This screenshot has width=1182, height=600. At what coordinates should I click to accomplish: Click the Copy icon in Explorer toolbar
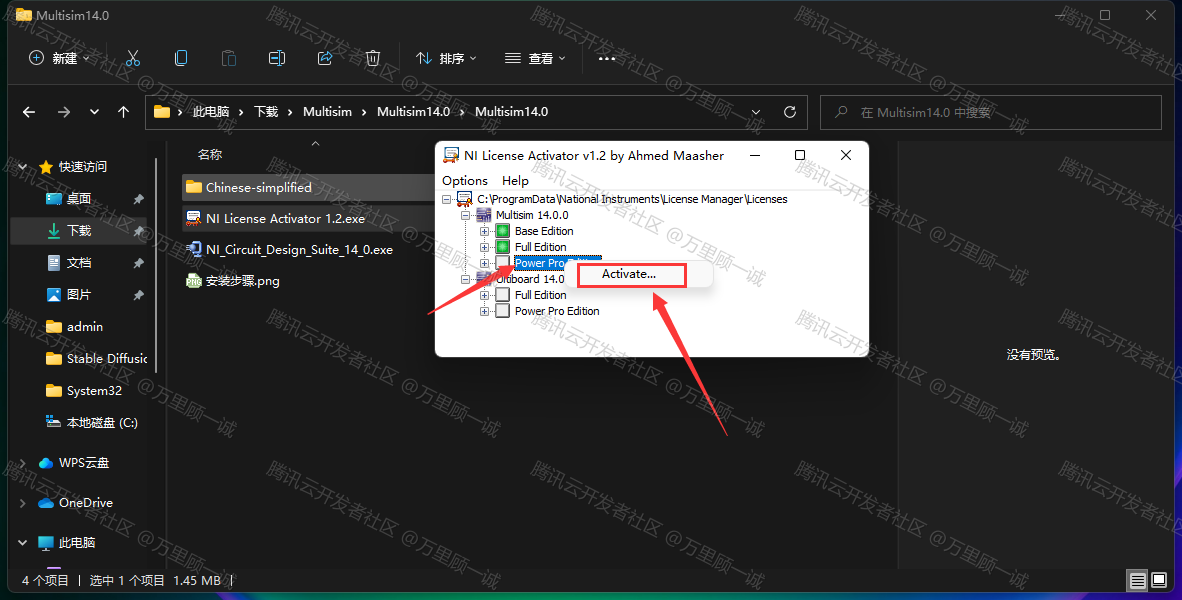[x=181, y=58]
